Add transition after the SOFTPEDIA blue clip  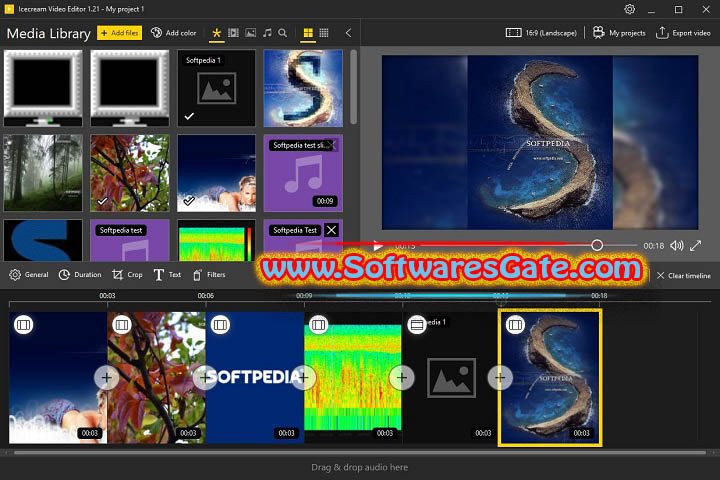click(x=304, y=378)
